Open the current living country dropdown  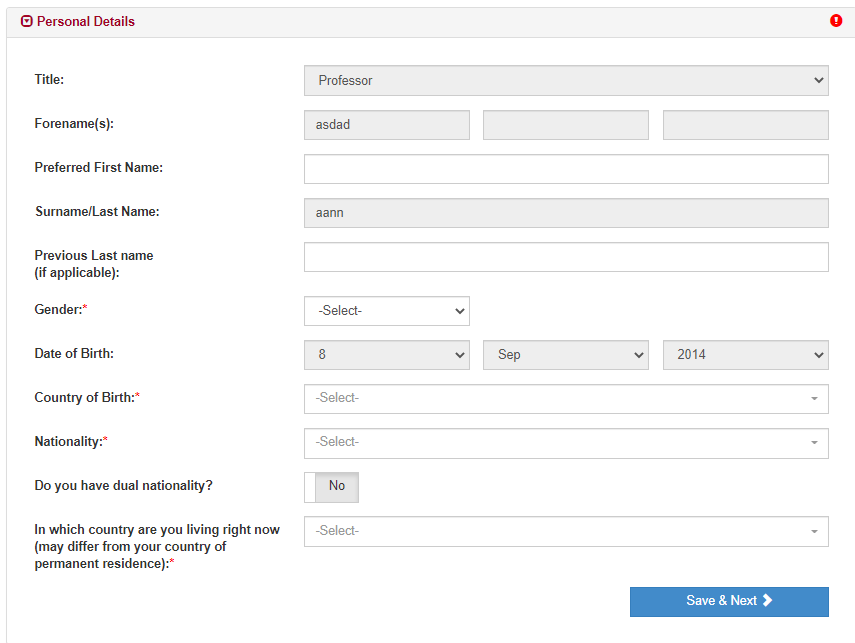[566, 531]
